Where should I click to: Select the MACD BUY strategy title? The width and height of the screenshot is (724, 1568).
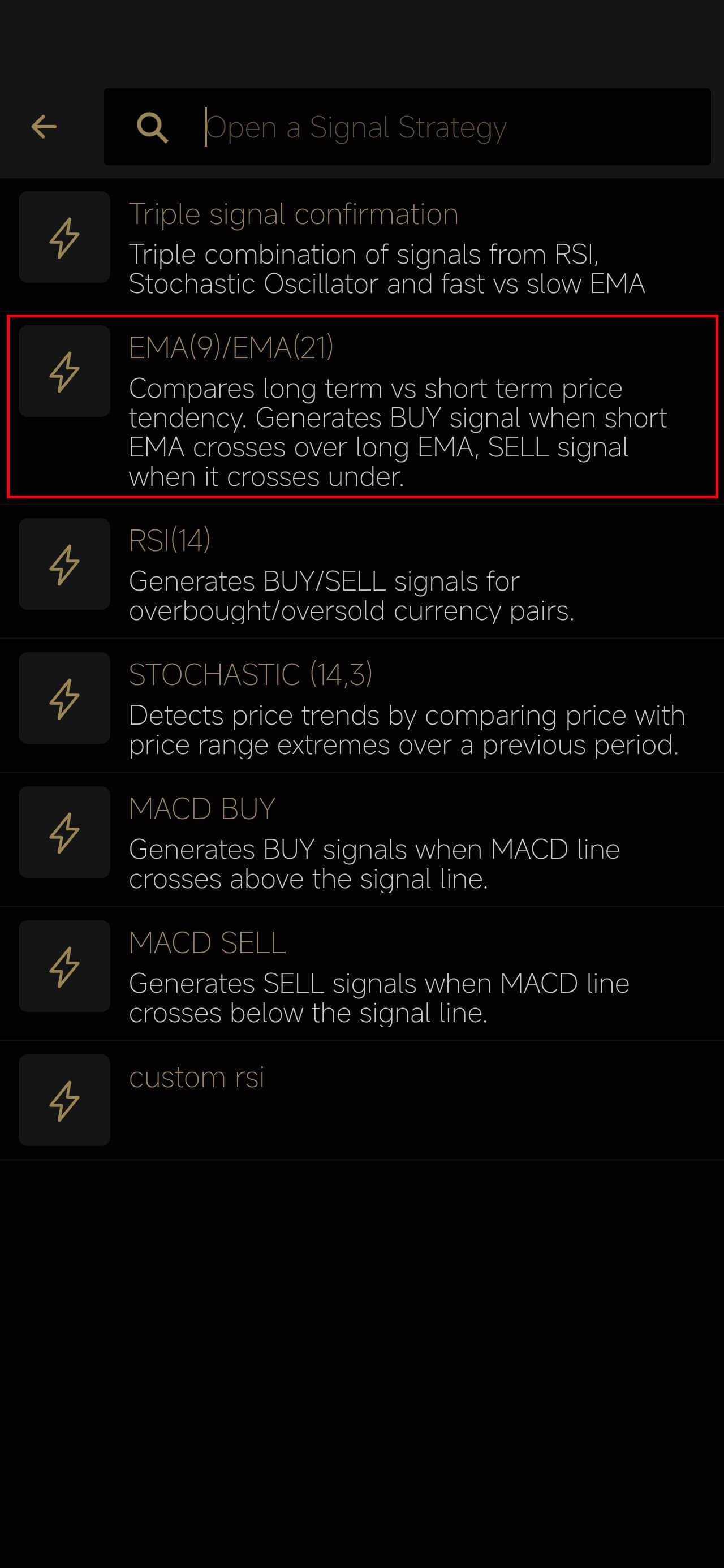tap(202, 809)
